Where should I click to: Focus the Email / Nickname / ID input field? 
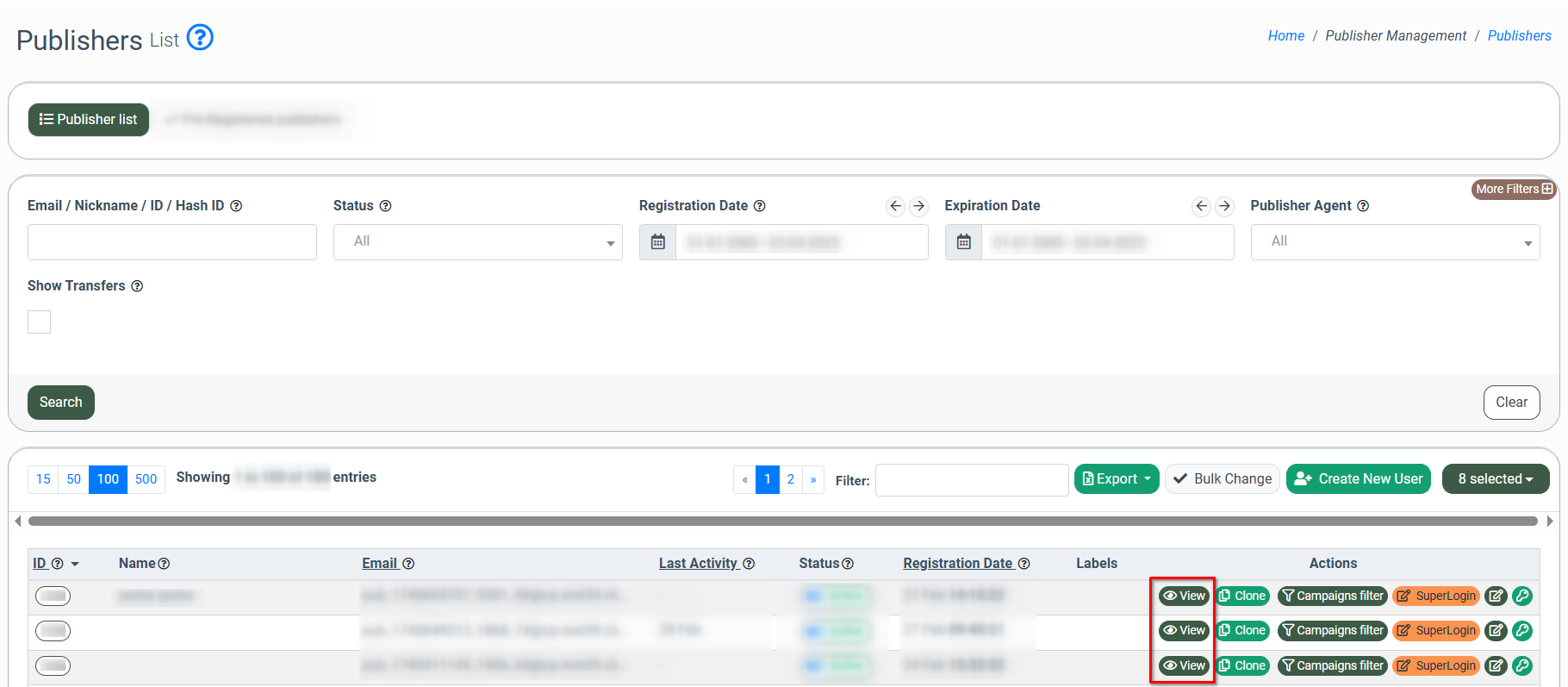172,242
